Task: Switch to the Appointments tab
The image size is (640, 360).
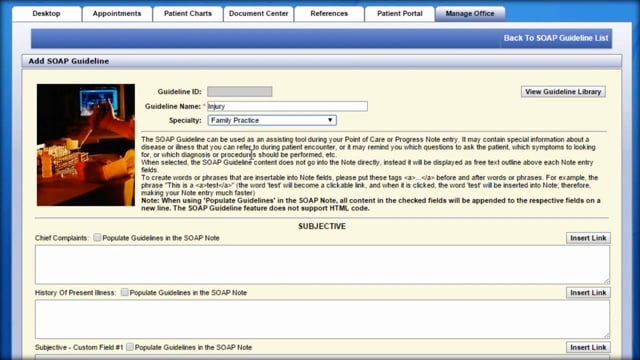Action: point(117,13)
